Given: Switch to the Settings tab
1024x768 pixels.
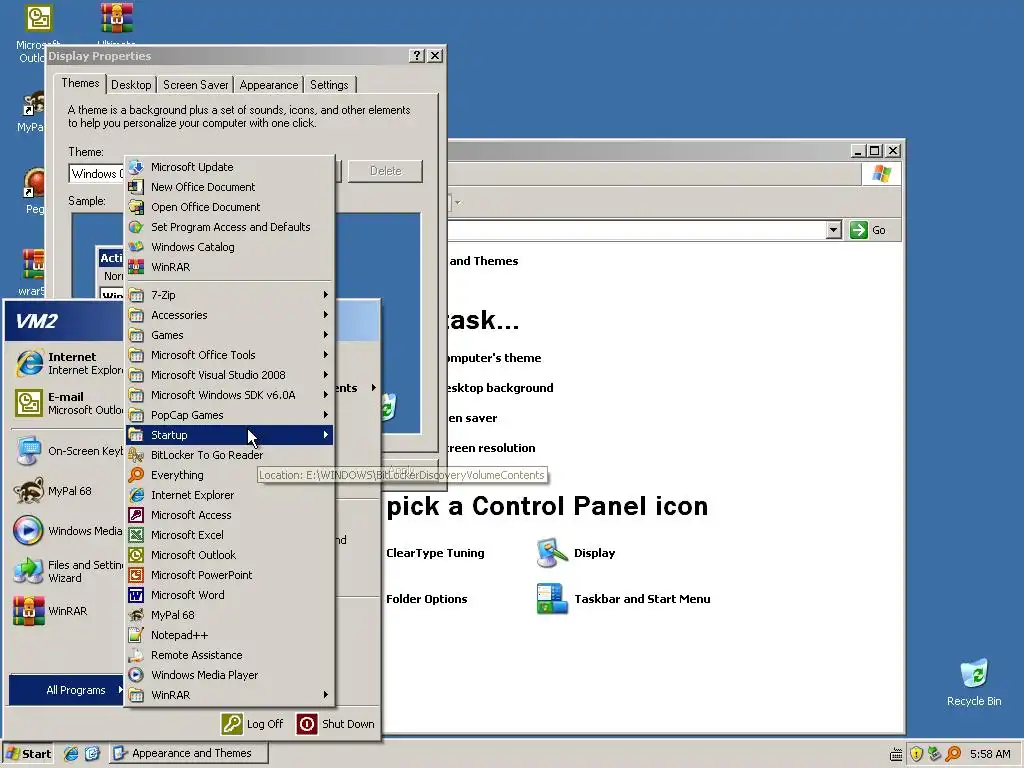Looking at the screenshot, I should pyautogui.click(x=329, y=85).
